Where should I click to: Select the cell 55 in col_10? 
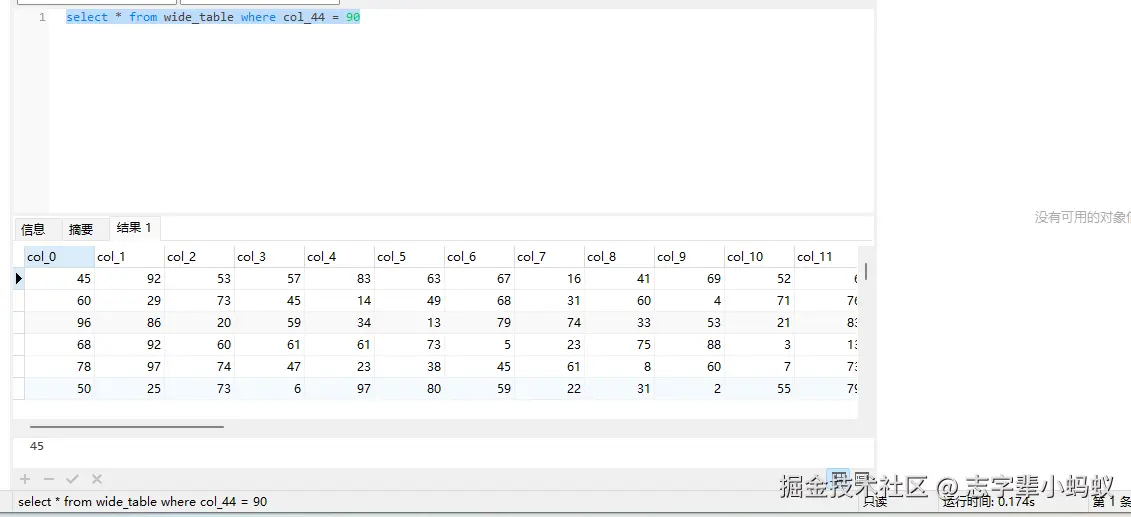tap(760, 389)
